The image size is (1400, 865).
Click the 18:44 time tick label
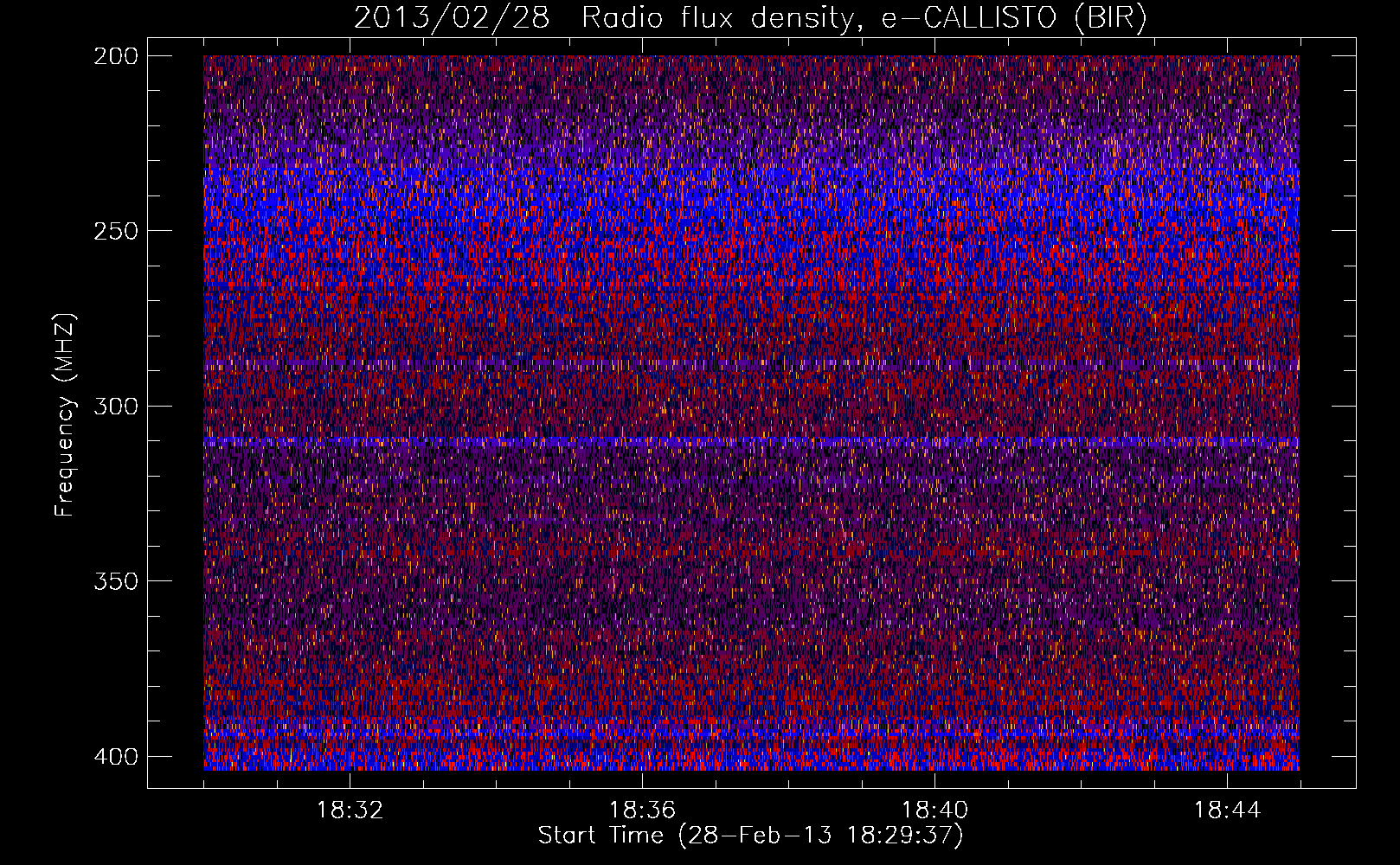click(x=1227, y=811)
